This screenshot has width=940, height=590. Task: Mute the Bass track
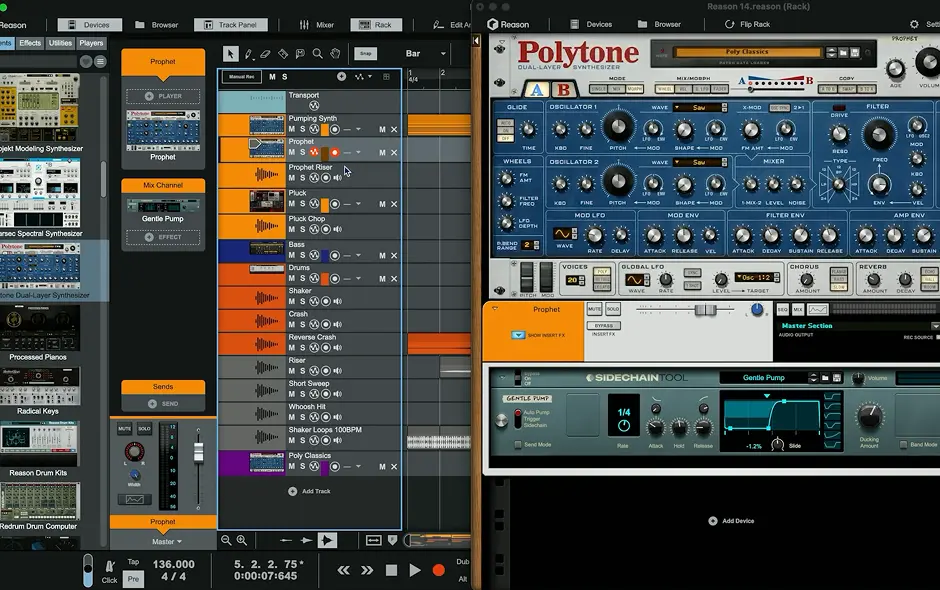click(x=292, y=255)
